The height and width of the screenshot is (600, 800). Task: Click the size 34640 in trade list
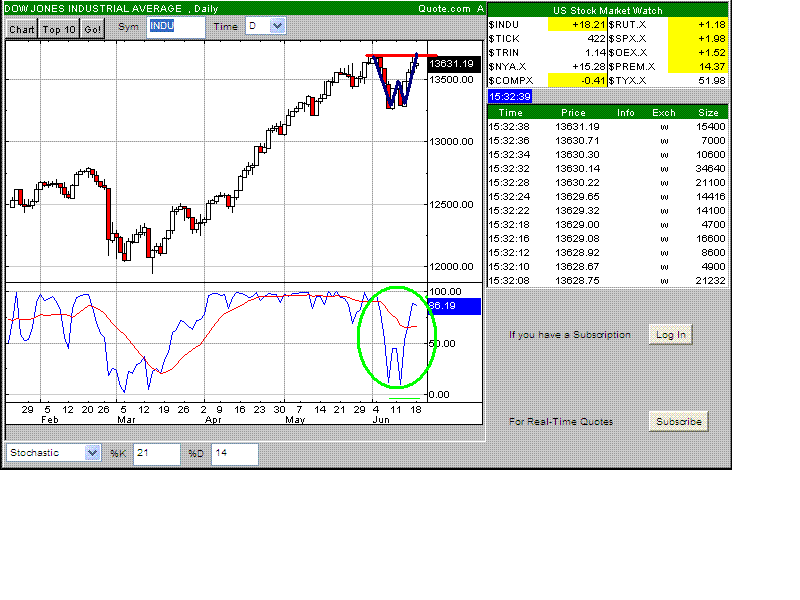point(710,169)
